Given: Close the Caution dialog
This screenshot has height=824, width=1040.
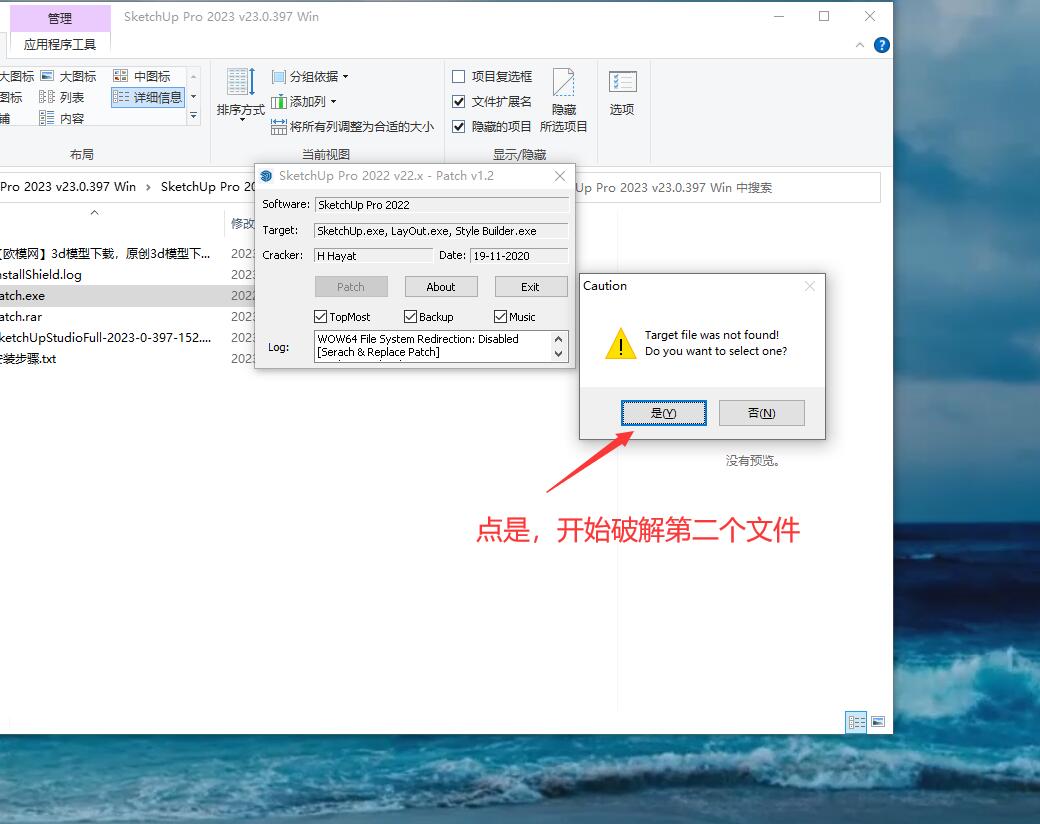Looking at the screenshot, I should click(810, 286).
